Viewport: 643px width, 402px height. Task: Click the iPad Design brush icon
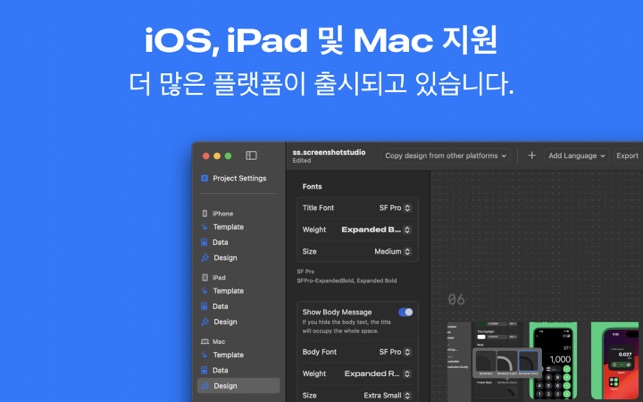point(205,322)
